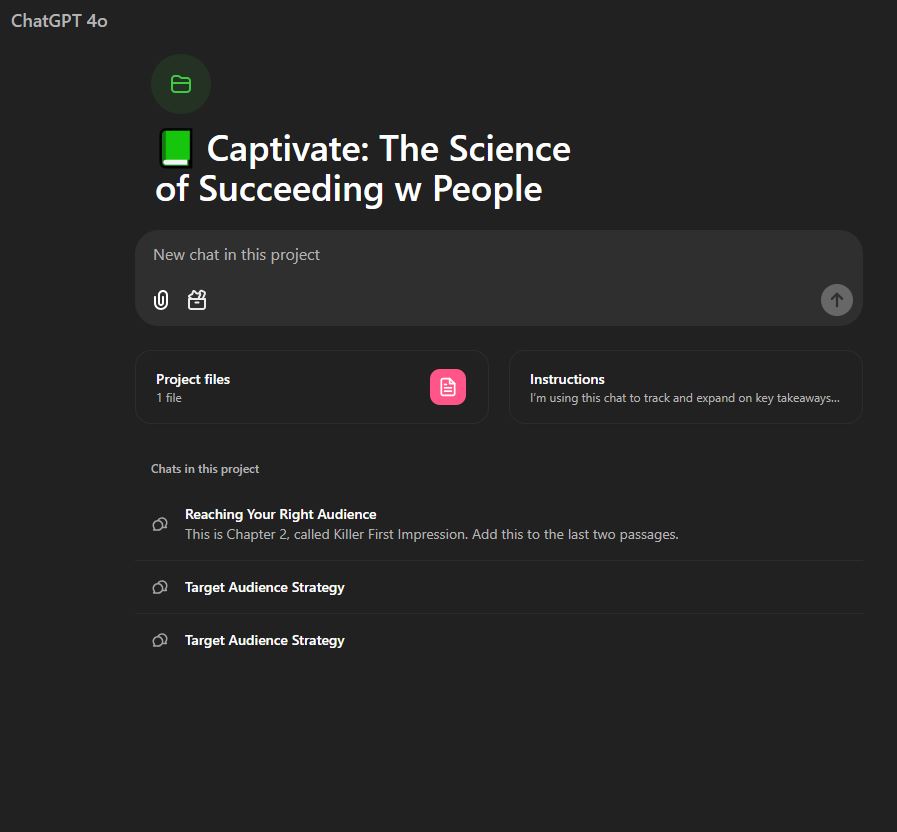Open the Project files card
897x832 pixels.
coord(312,387)
